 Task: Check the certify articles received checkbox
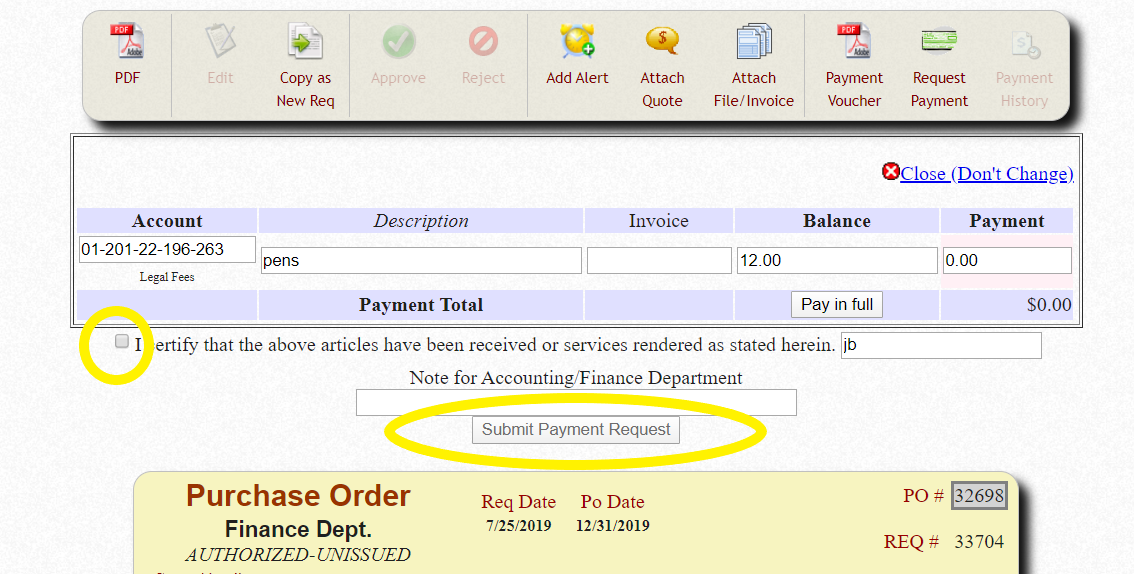(122, 341)
